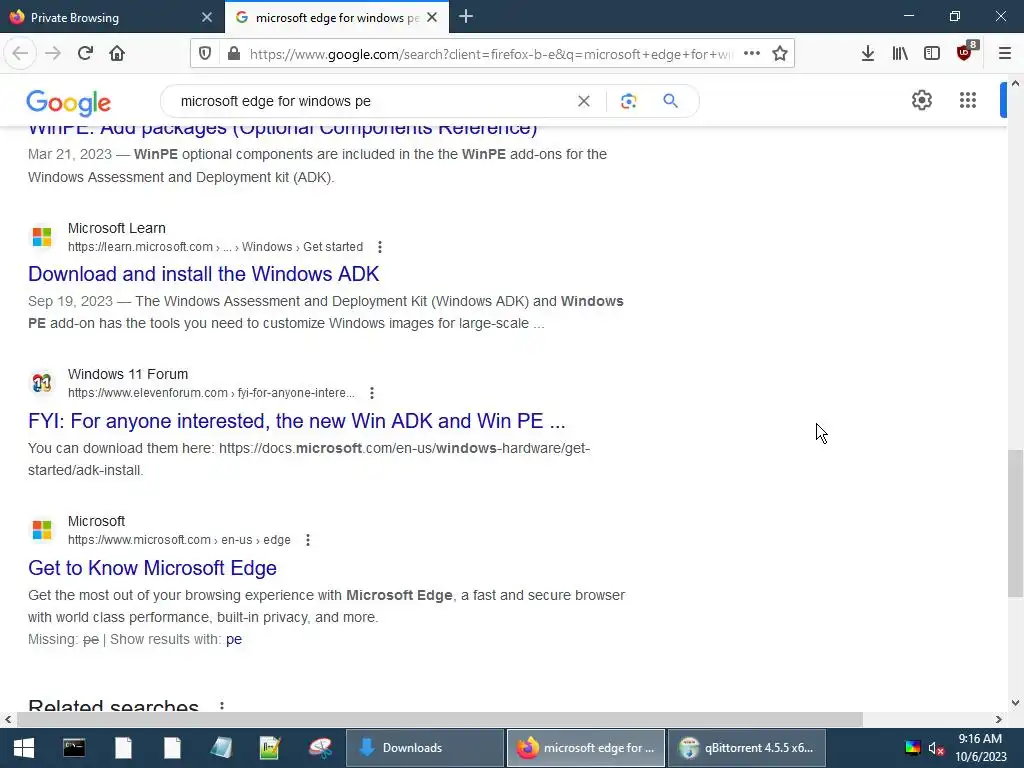Click the volume muted tray icon
Viewport: 1024px width, 768px height.
(x=936, y=748)
